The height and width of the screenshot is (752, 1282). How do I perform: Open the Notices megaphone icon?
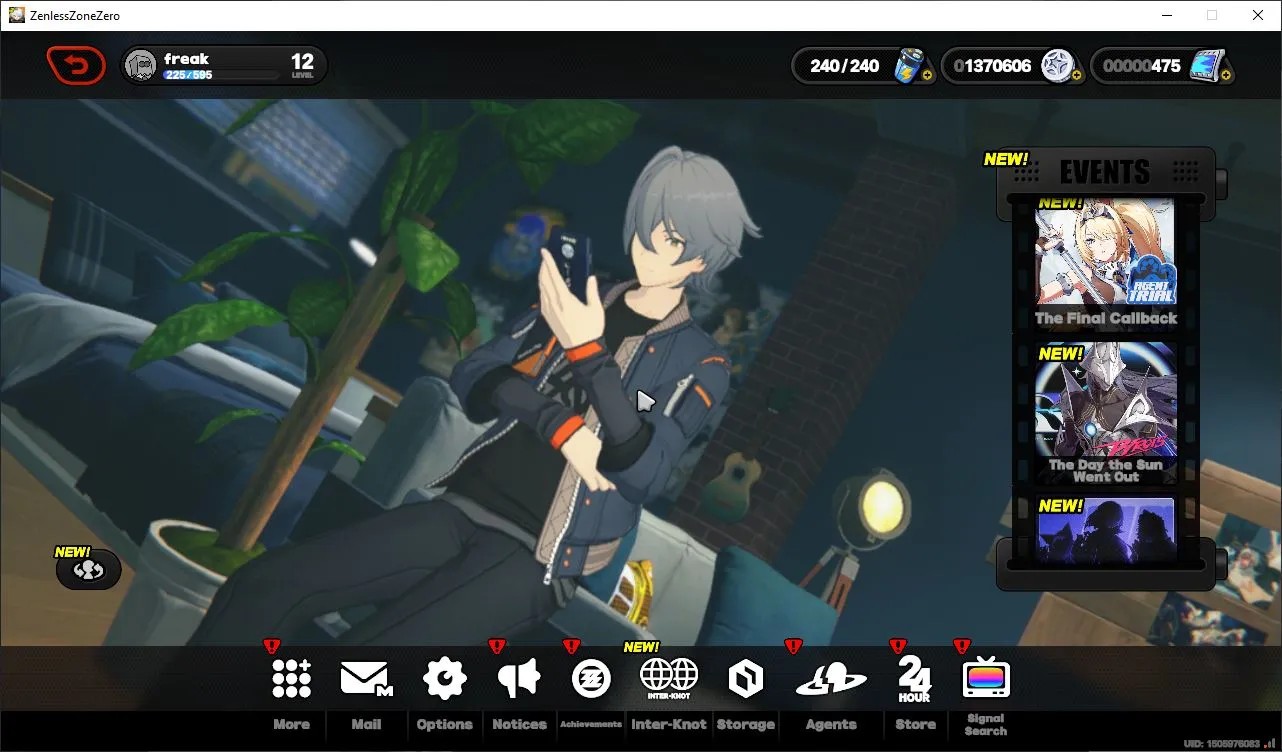point(519,679)
